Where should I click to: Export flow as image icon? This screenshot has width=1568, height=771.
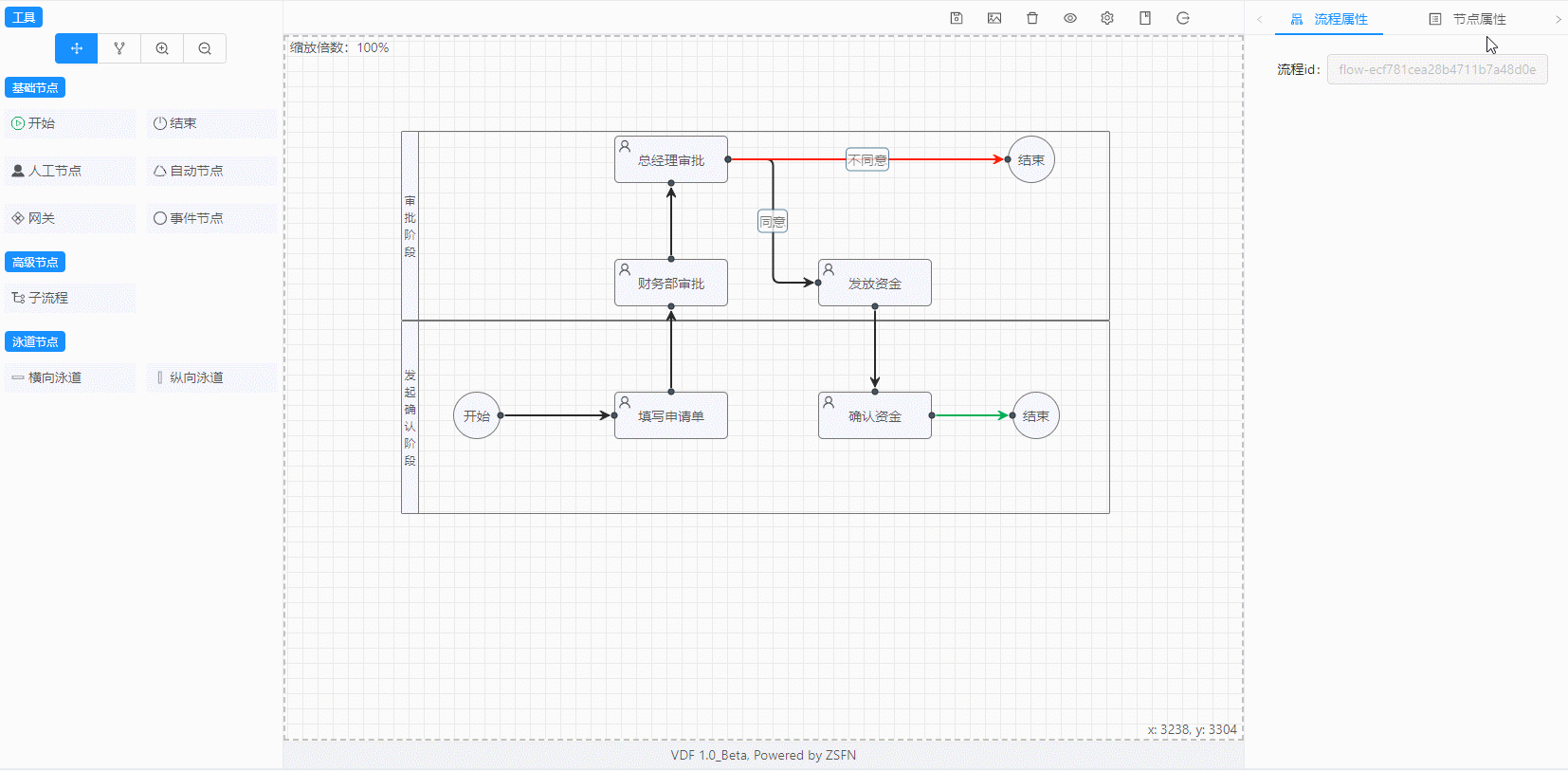click(994, 18)
